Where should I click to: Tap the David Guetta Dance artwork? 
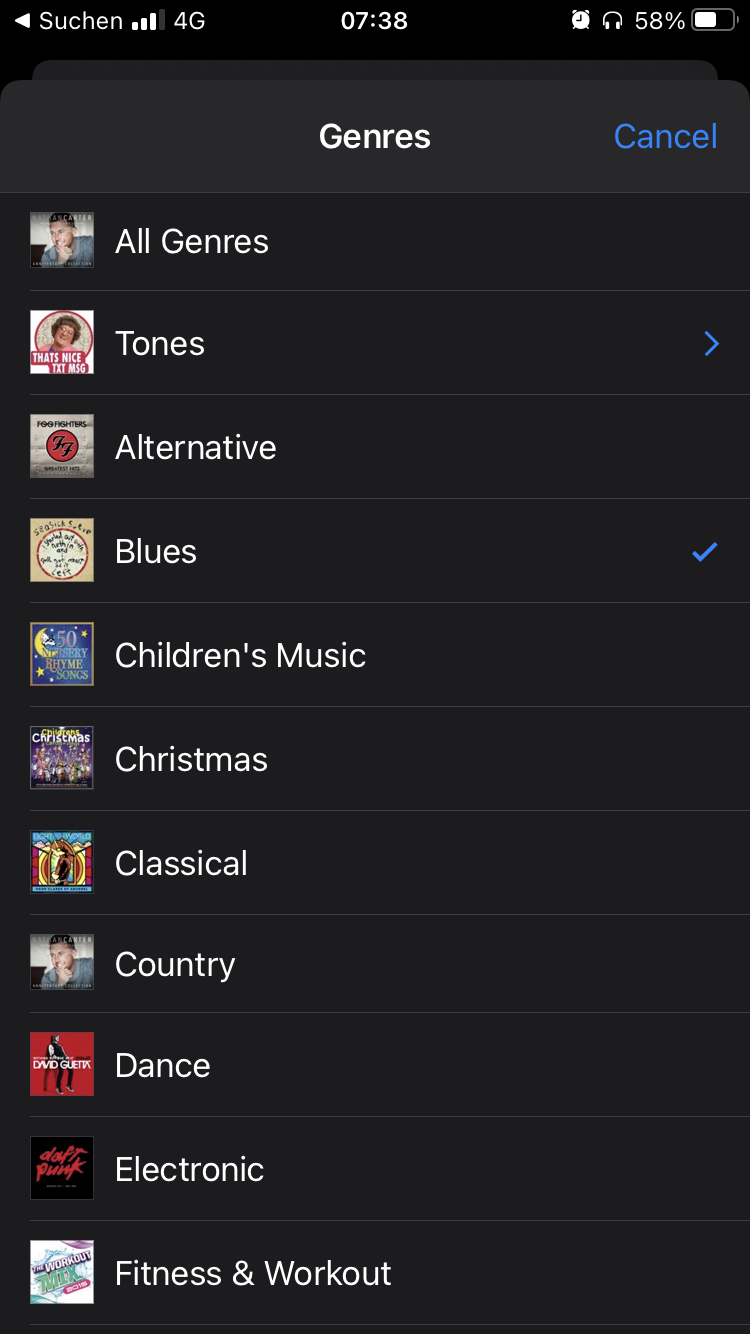pyautogui.click(x=62, y=1065)
